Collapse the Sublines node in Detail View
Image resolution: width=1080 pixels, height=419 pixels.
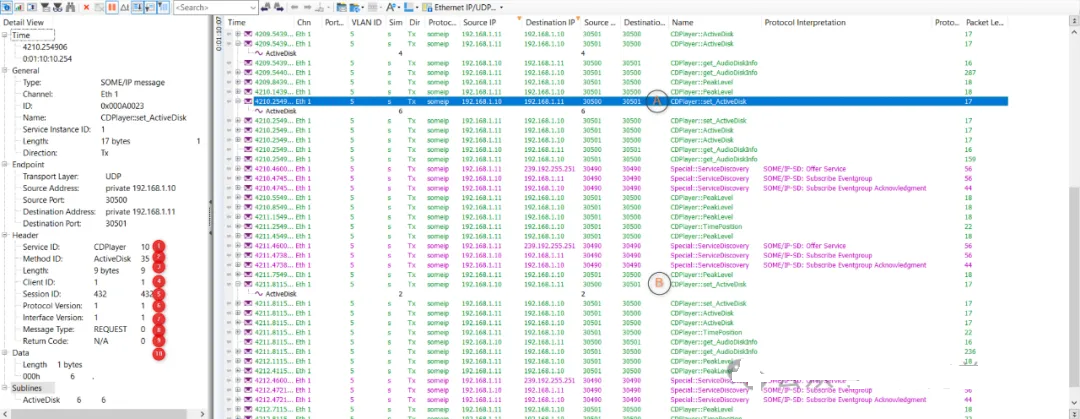click(6, 388)
